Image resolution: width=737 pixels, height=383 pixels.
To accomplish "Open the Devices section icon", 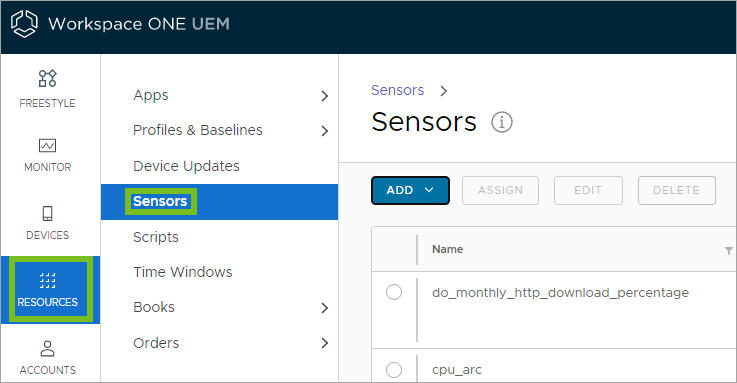I will 47,213.
